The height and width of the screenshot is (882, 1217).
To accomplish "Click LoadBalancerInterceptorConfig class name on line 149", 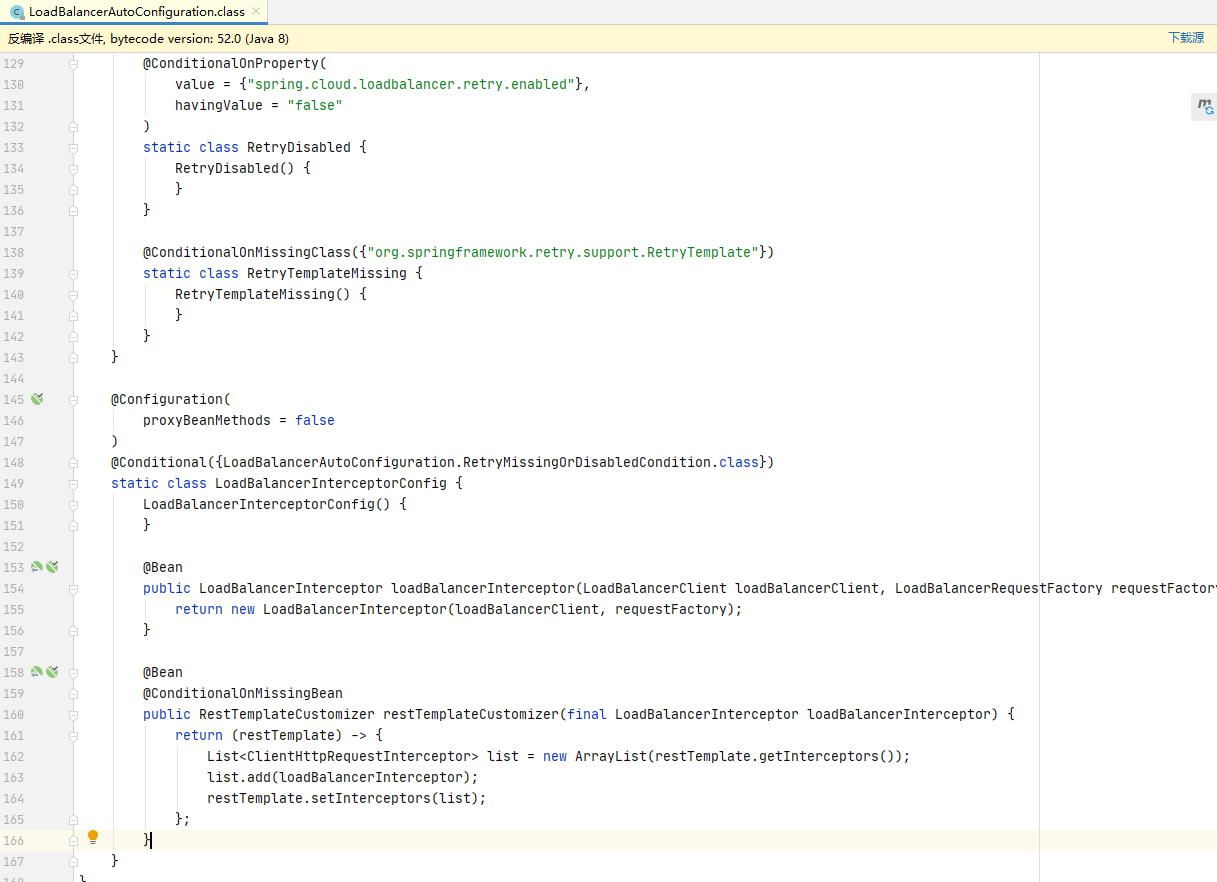I will (x=331, y=483).
